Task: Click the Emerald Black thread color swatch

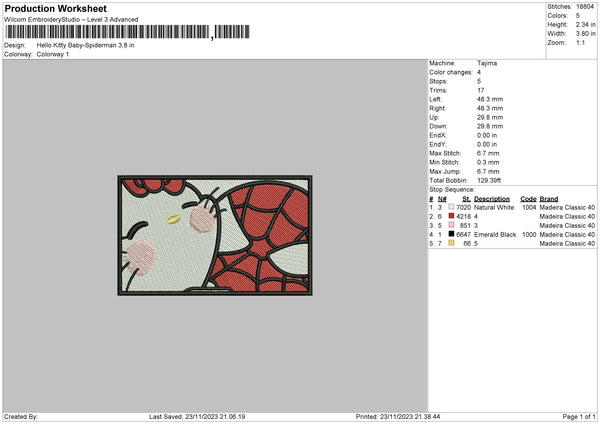Action: point(451,234)
